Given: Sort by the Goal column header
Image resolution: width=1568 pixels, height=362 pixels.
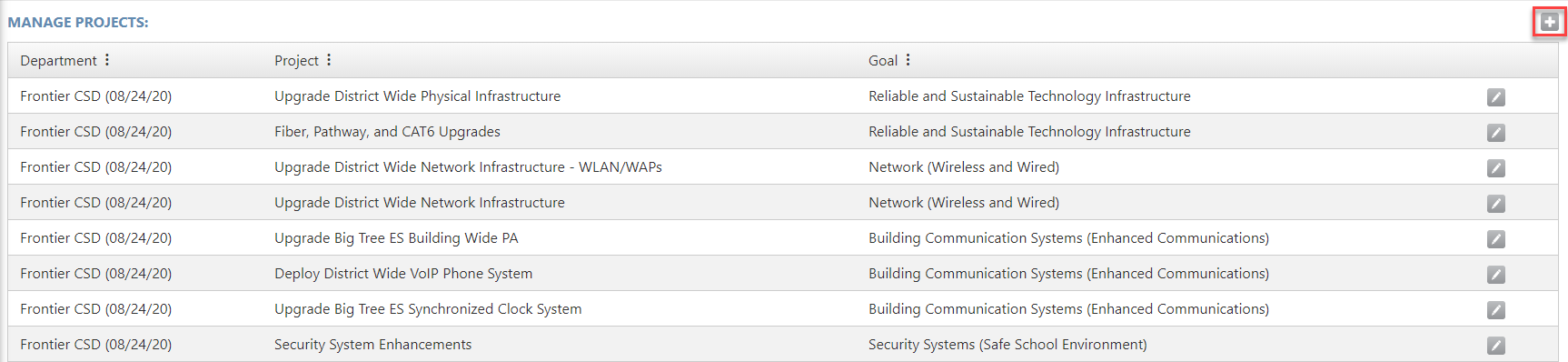Looking at the screenshot, I should pyautogui.click(x=883, y=61).
